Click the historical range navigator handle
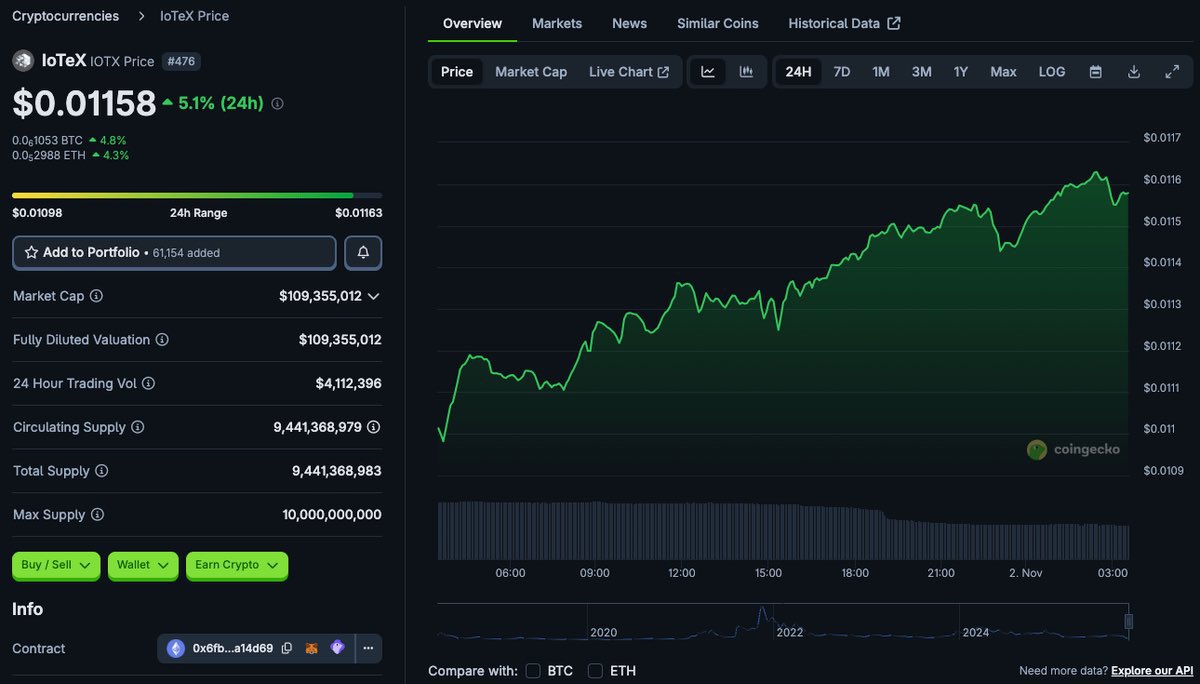Screen dimensions: 1200x684 [x=1129, y=621]
